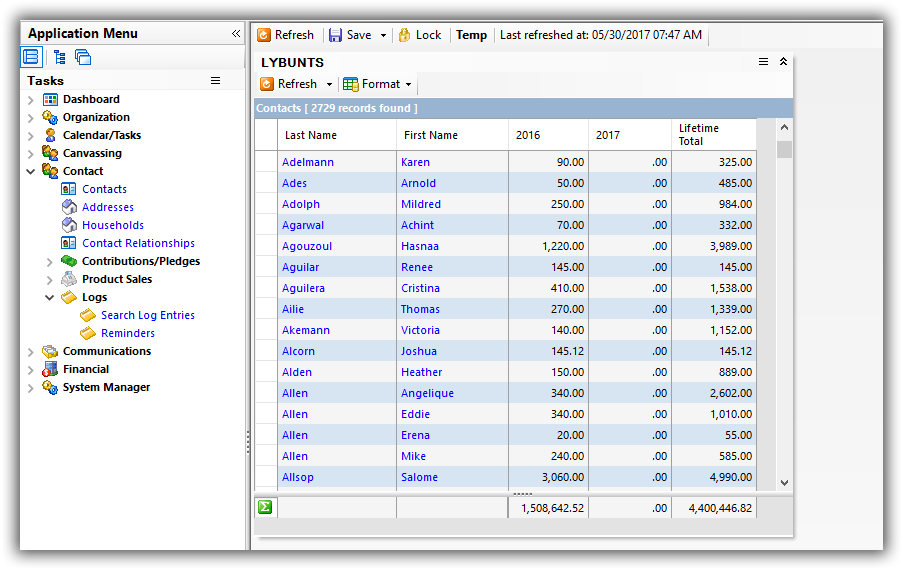The height and width of the screenshot is (570, 903).
Task: Collapse the Application Menu panel
Action: point(236,34)
